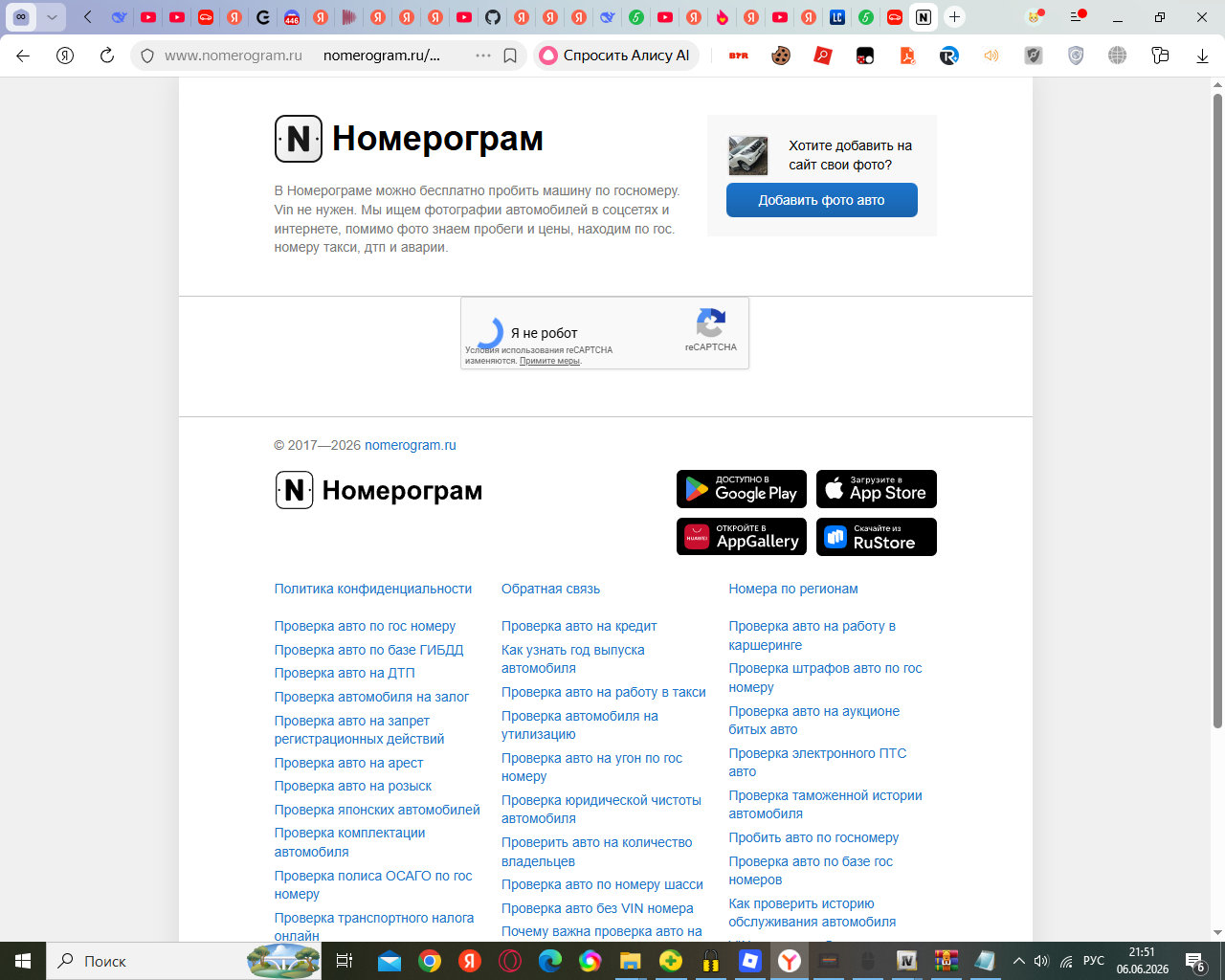Expand the browser tab list chevron

pyautogui.click(x=52, y=17)
